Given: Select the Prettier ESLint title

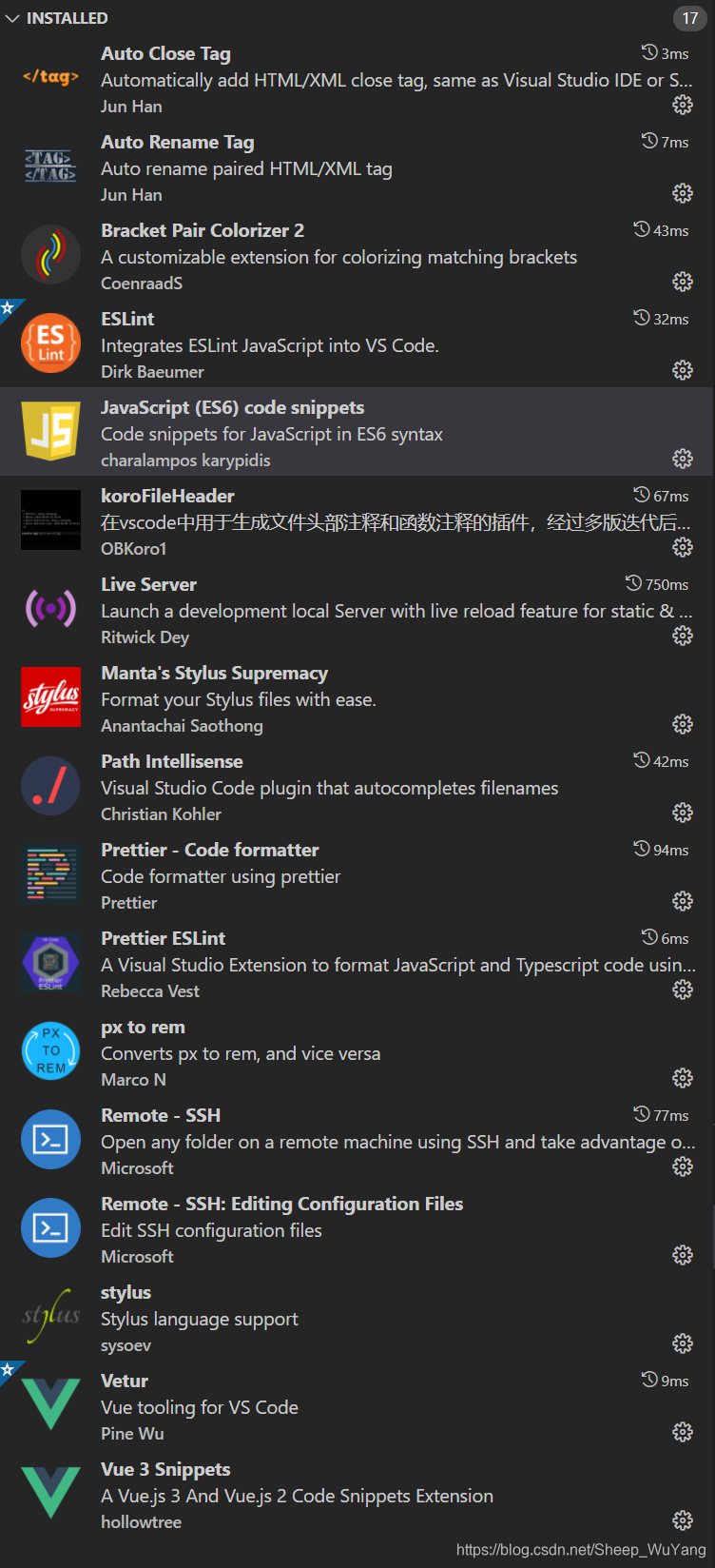Looking at the screenshot, I should pyautogui.click(x=164, y=938).
